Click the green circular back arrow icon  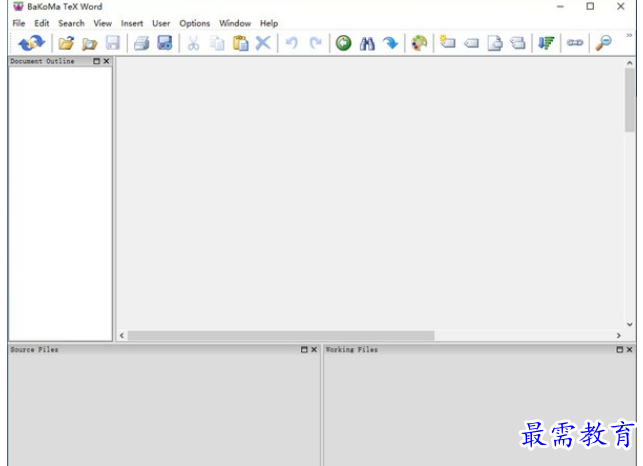click(x=344, y=43)
